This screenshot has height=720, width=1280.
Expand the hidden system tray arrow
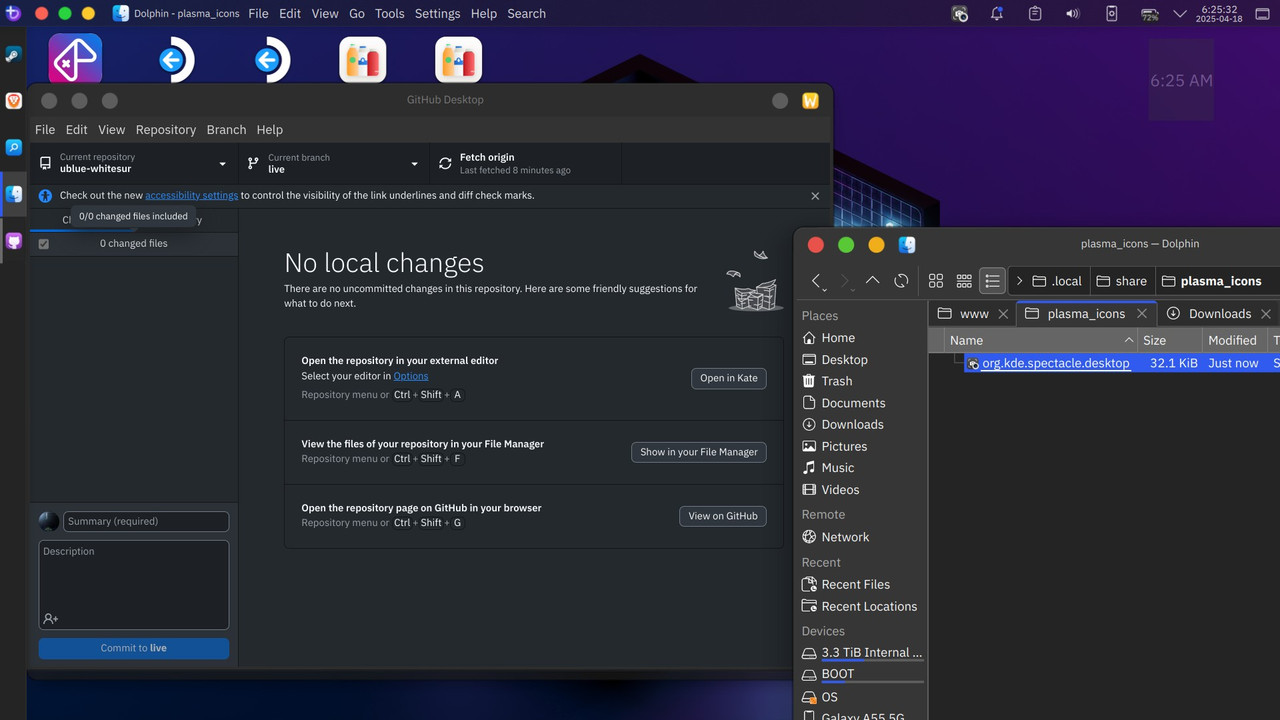coord(1179,14)
